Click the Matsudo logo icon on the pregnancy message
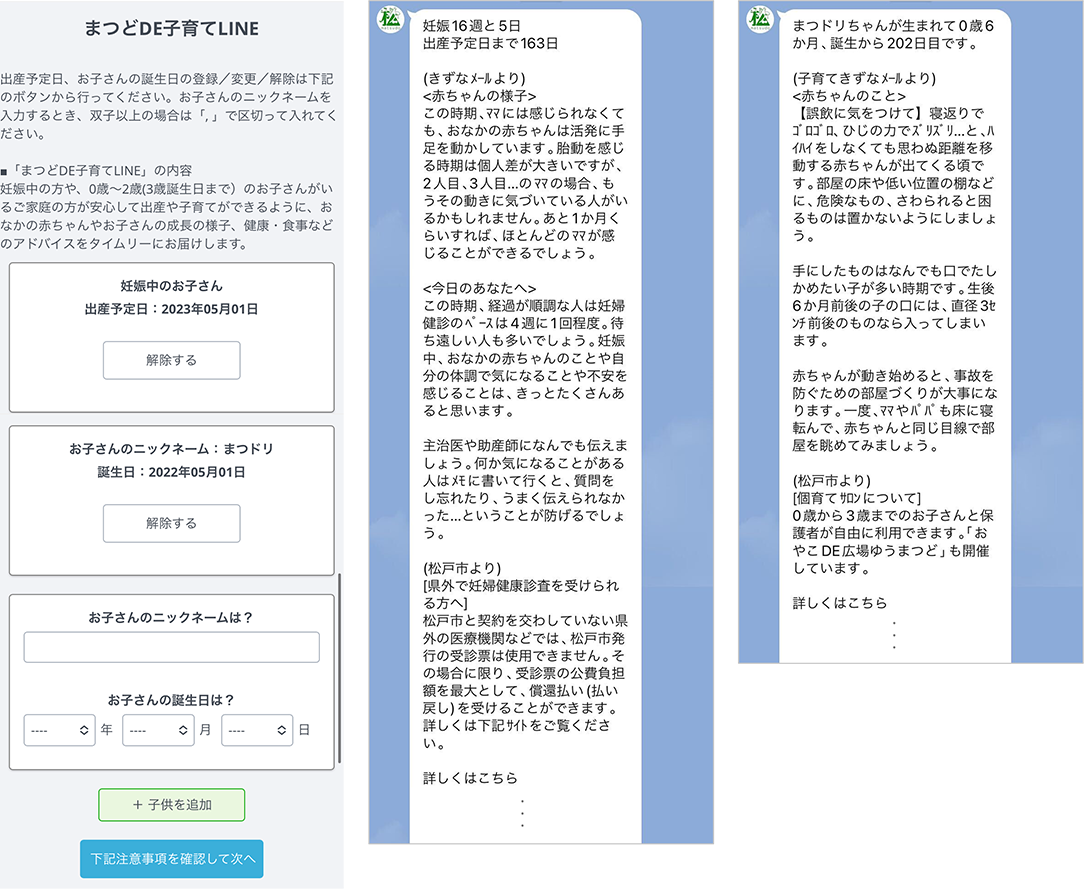 [389, 18]
